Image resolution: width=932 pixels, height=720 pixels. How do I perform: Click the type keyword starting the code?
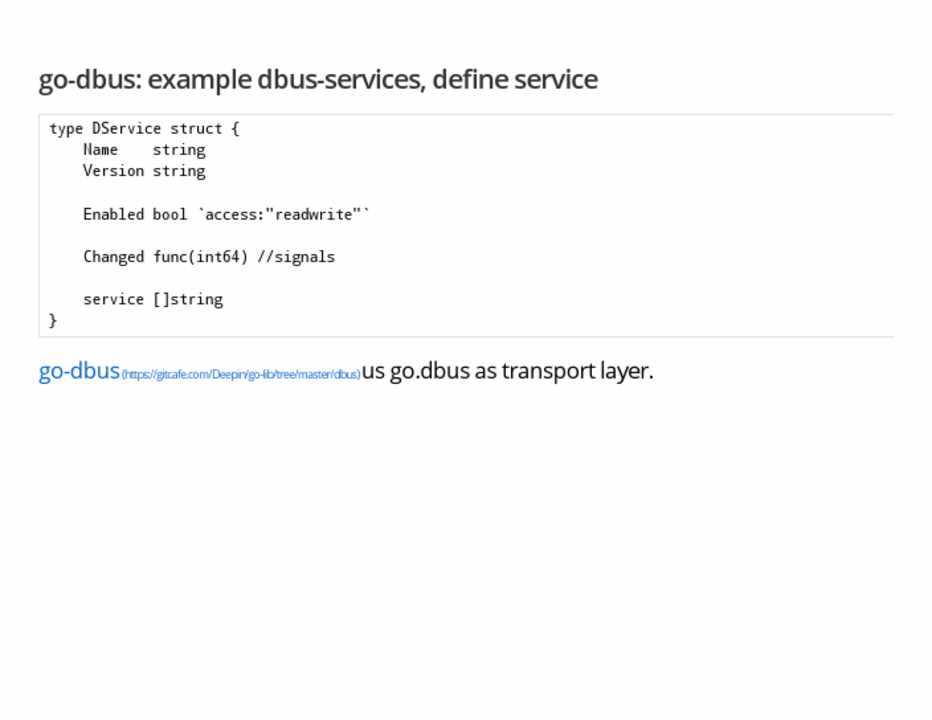tap(66, 129)
